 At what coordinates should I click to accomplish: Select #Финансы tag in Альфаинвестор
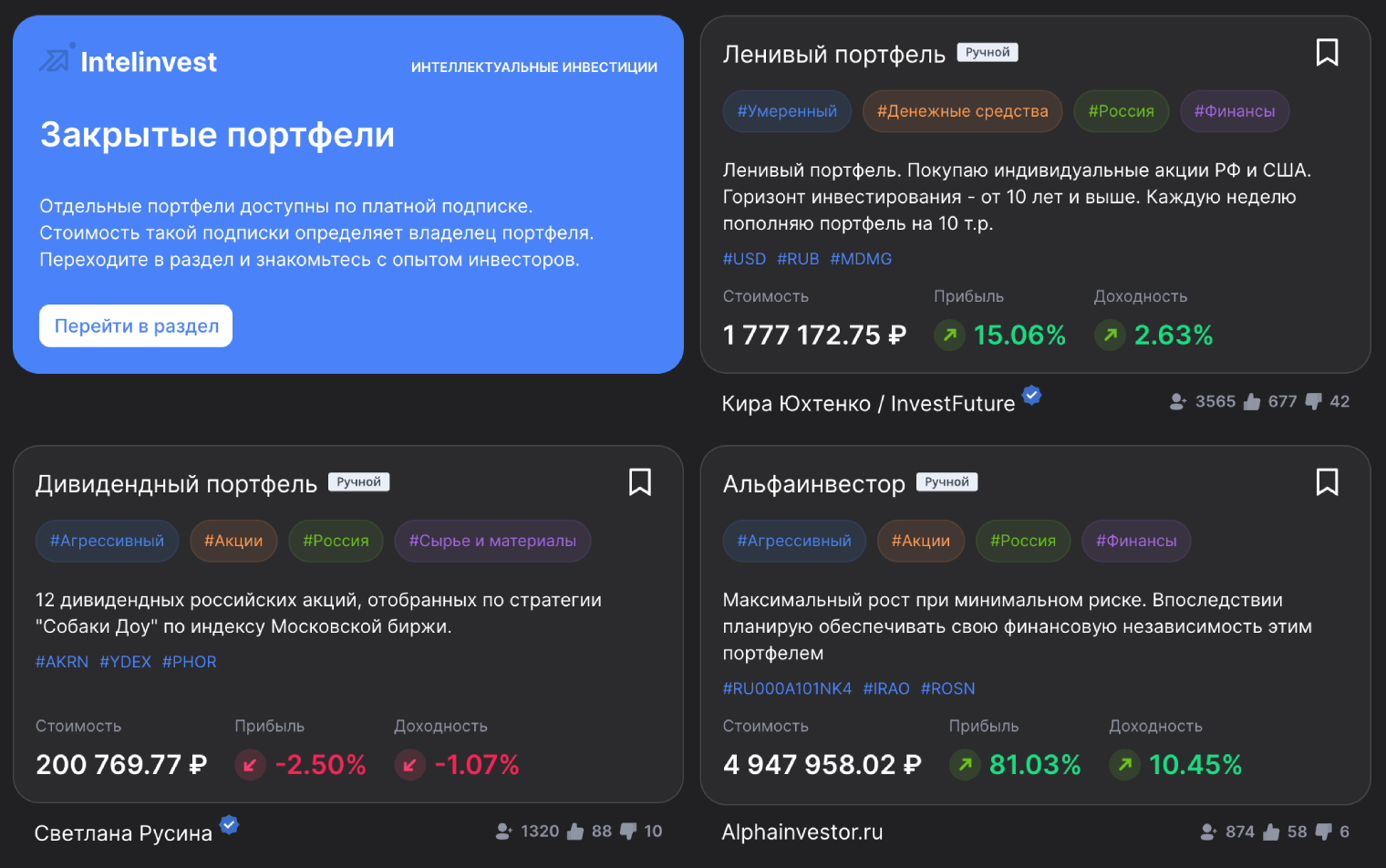point(1136,541)
